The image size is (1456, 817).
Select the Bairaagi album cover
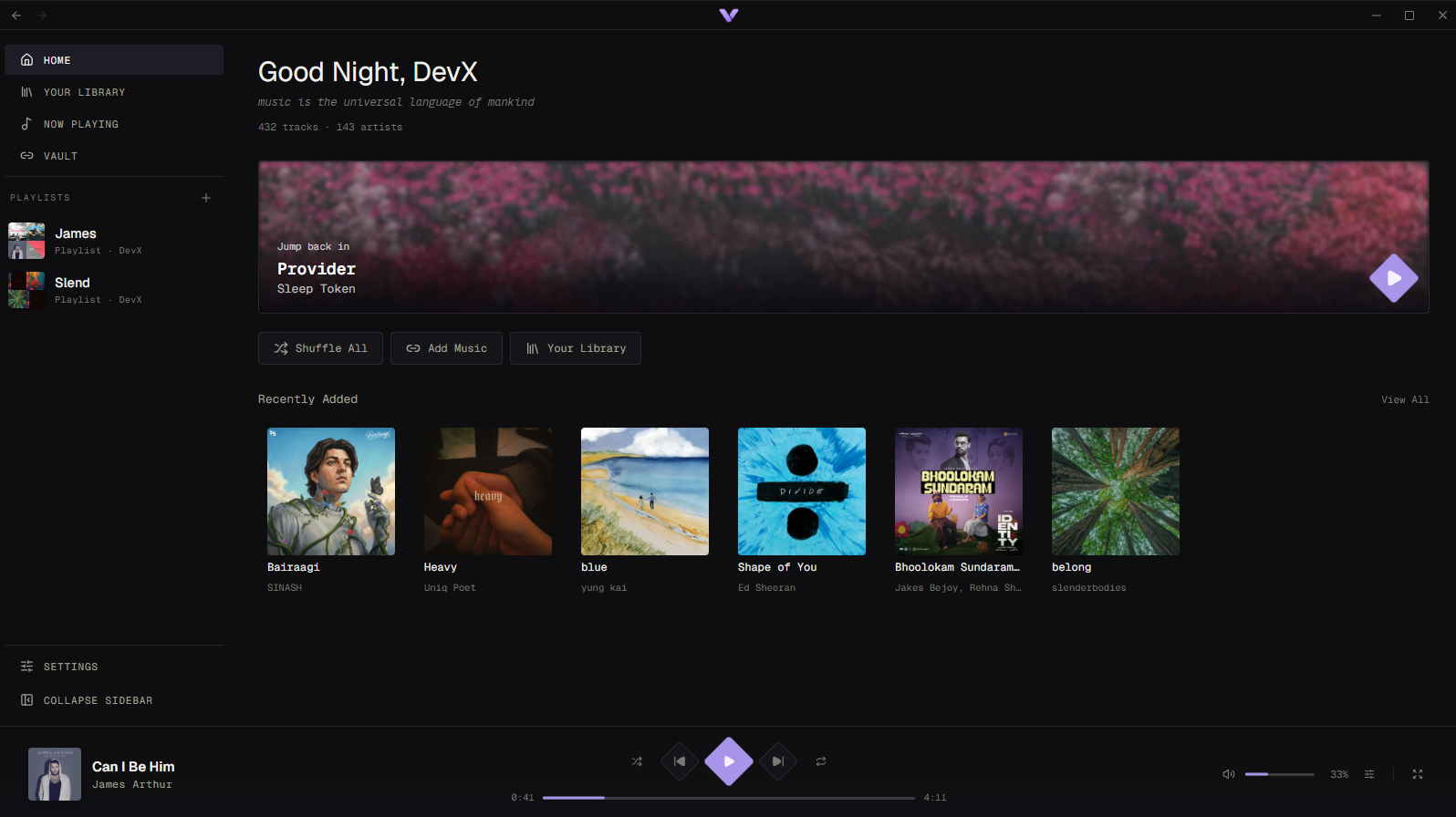(x=331, y=491)
